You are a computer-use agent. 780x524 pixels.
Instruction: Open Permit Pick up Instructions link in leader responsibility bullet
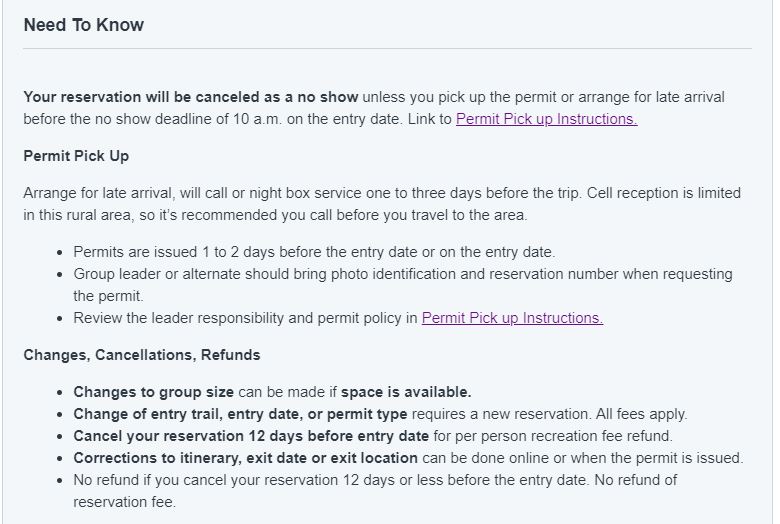[512, 318]
